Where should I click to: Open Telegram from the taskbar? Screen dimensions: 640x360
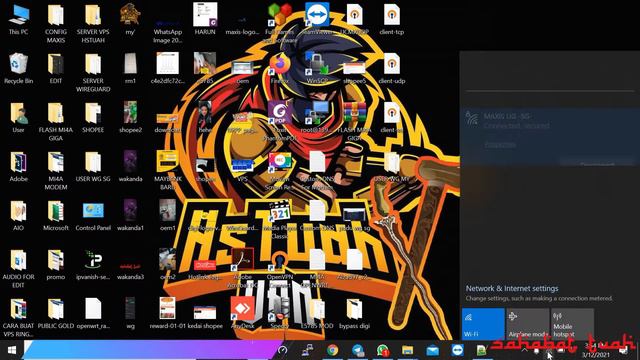(x=358, y=350)
